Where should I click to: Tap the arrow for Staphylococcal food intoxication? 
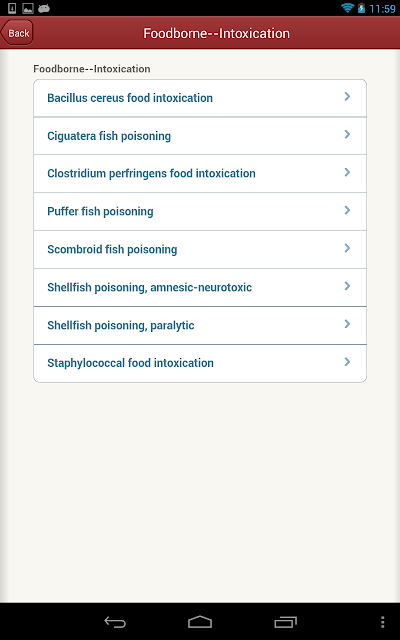tap(347, 362)
